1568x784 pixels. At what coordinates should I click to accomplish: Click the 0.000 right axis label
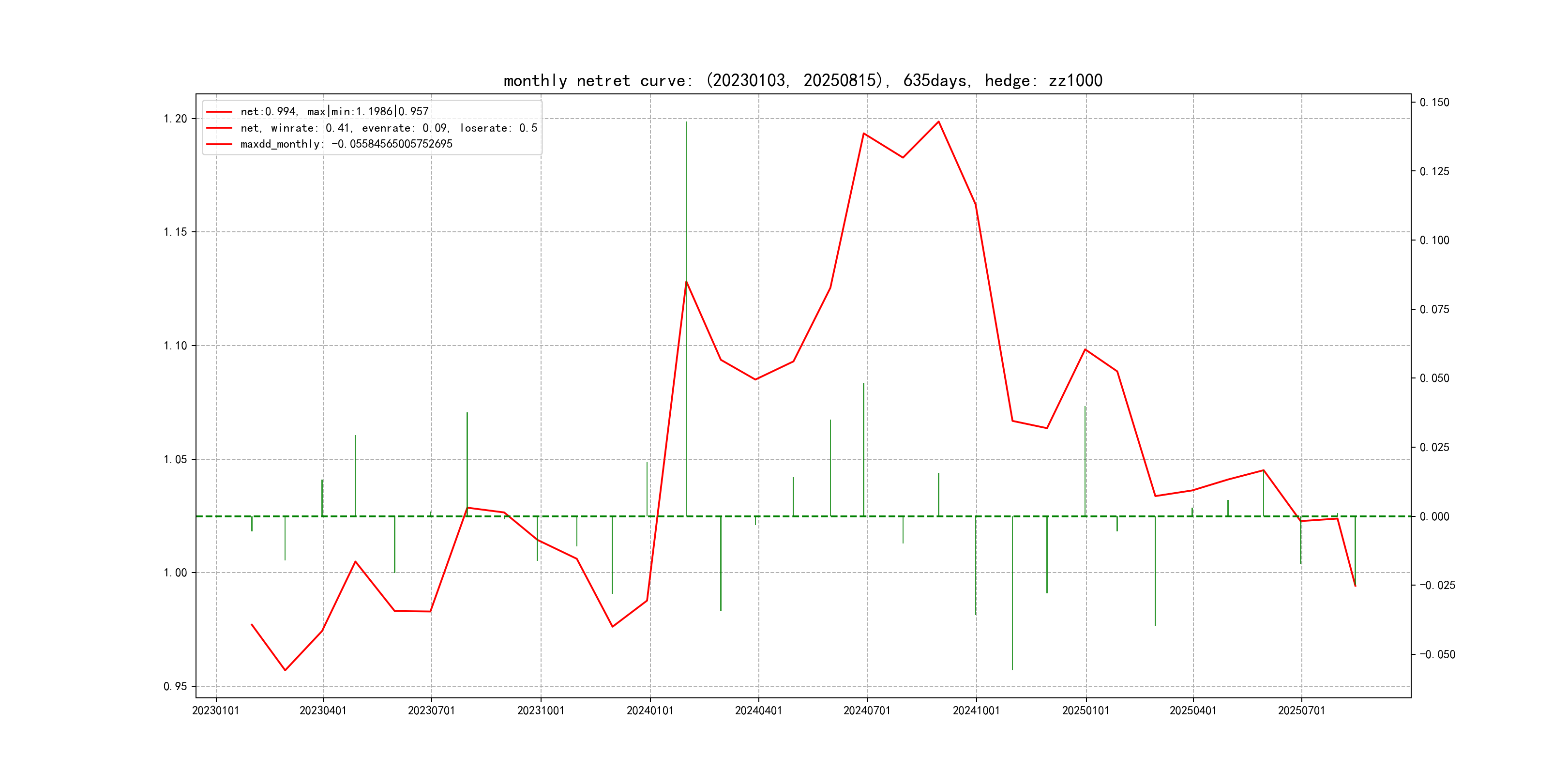tap(1434, 517)
